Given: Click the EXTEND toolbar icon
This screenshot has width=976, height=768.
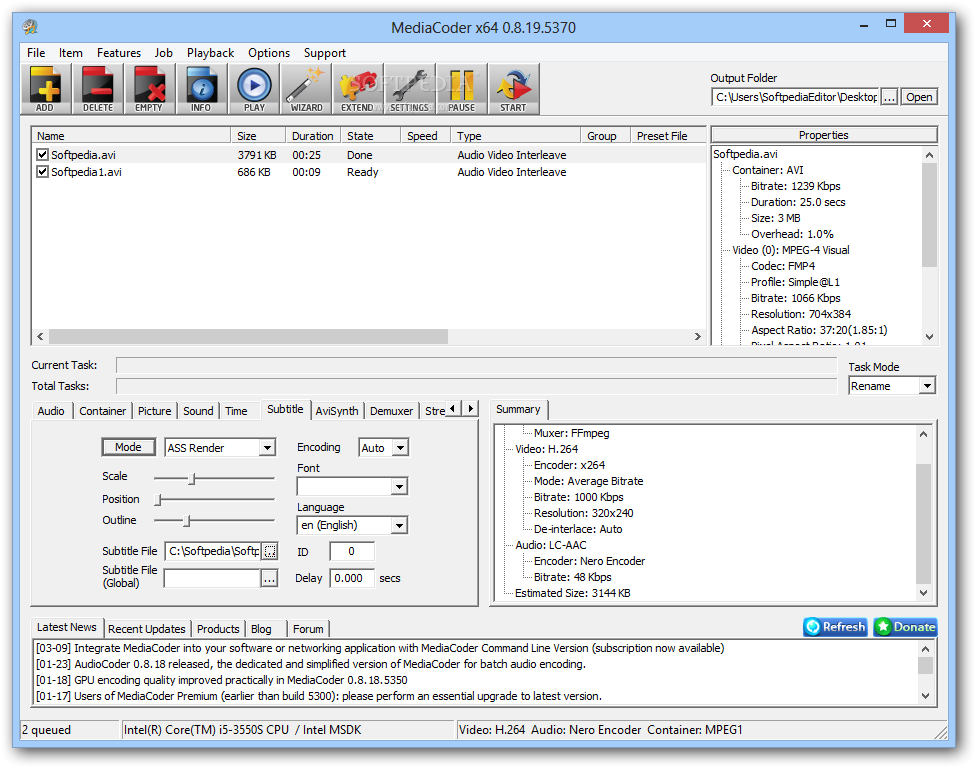Looking at the screenshot, I should pyautogui.click(x=358, y=89).
